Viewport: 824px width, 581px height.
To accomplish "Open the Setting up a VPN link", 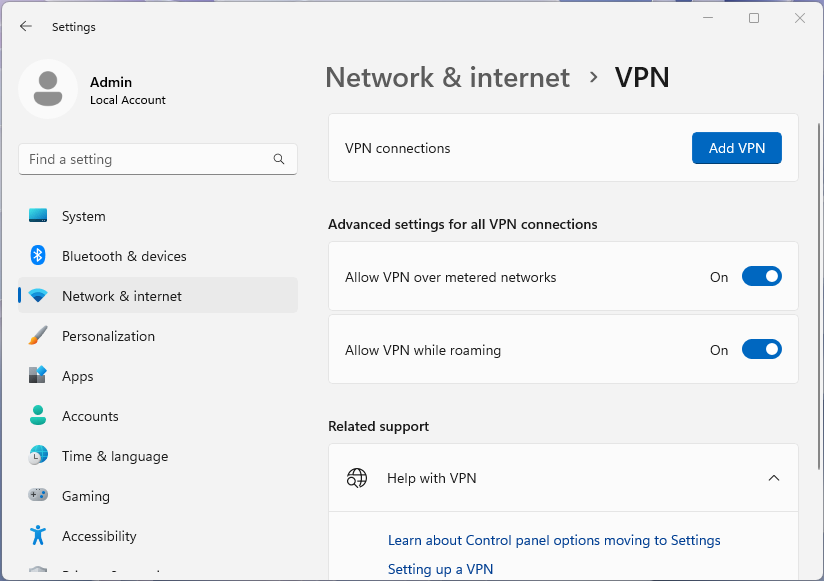I will 440,568.
